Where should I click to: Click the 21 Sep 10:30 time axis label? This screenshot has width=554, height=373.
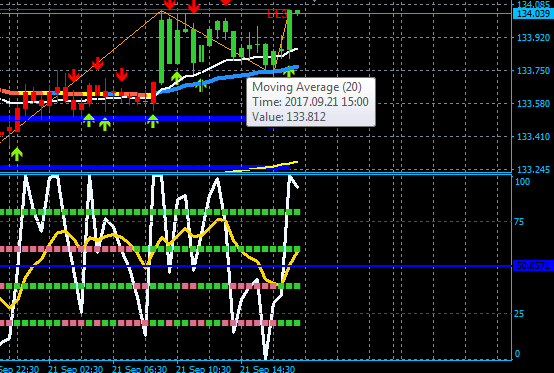click(203, 369)
